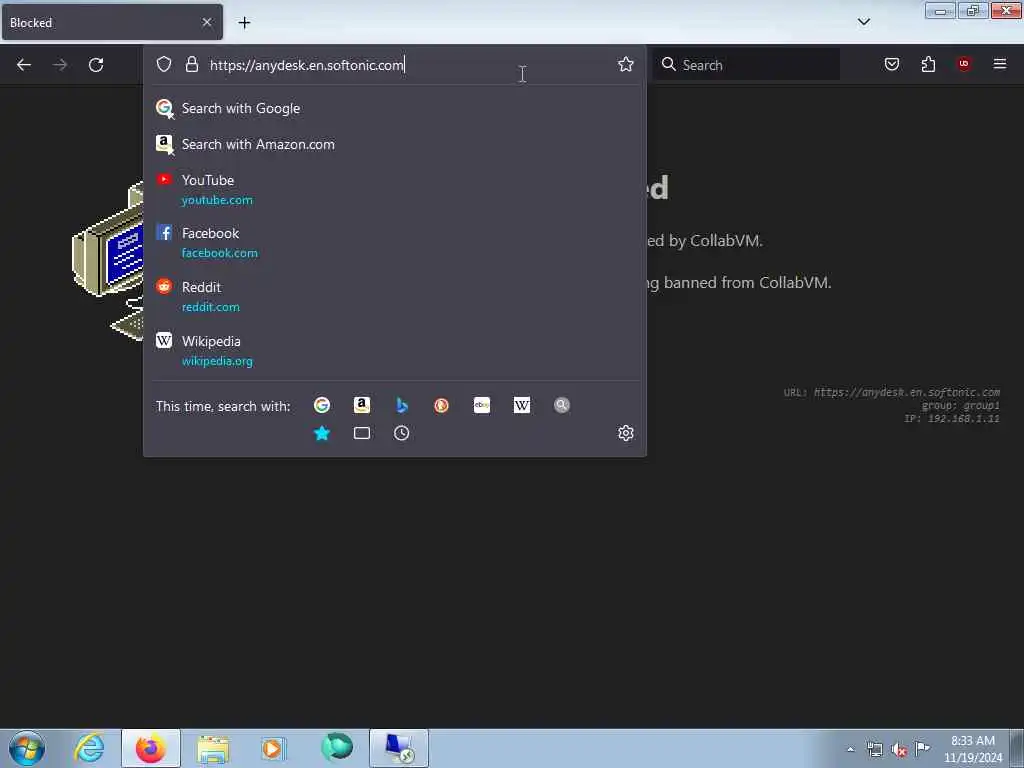Open the clock showing 8:33 AM
The image size is (1024, 768).
(x=972, y=748)
